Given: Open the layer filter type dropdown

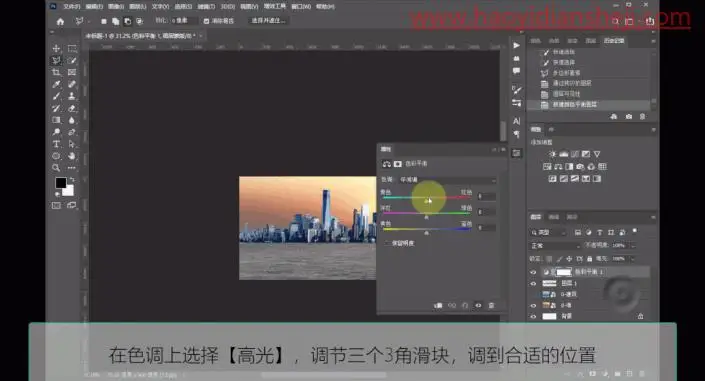Looking at the screenshot, I should point(549,233).
